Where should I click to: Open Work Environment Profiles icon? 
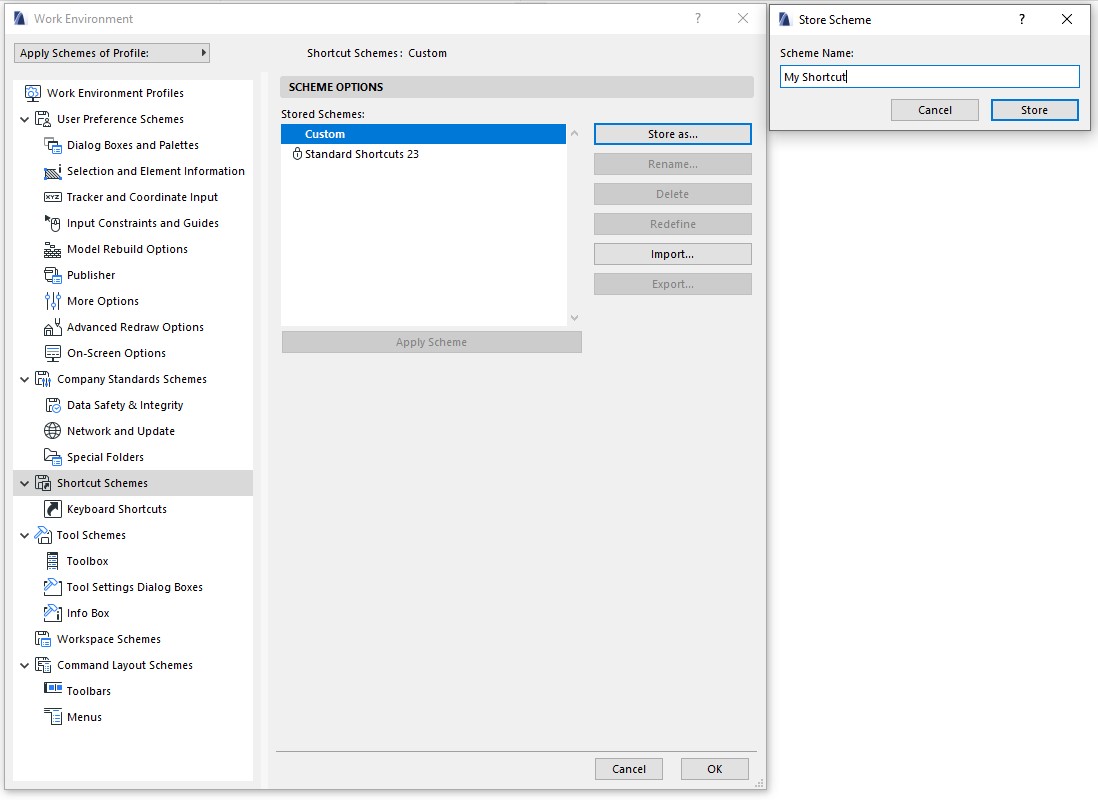[32, 93]
